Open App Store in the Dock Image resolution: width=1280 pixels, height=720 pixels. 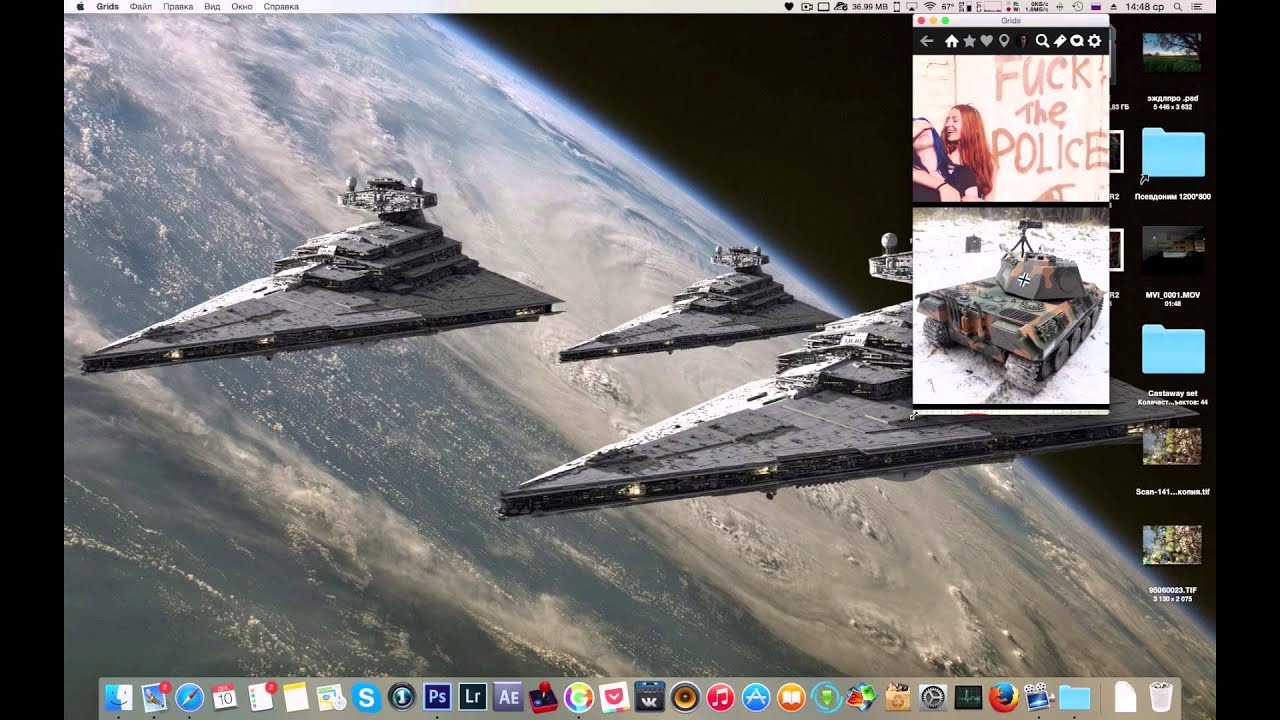[x=756, y=697]
